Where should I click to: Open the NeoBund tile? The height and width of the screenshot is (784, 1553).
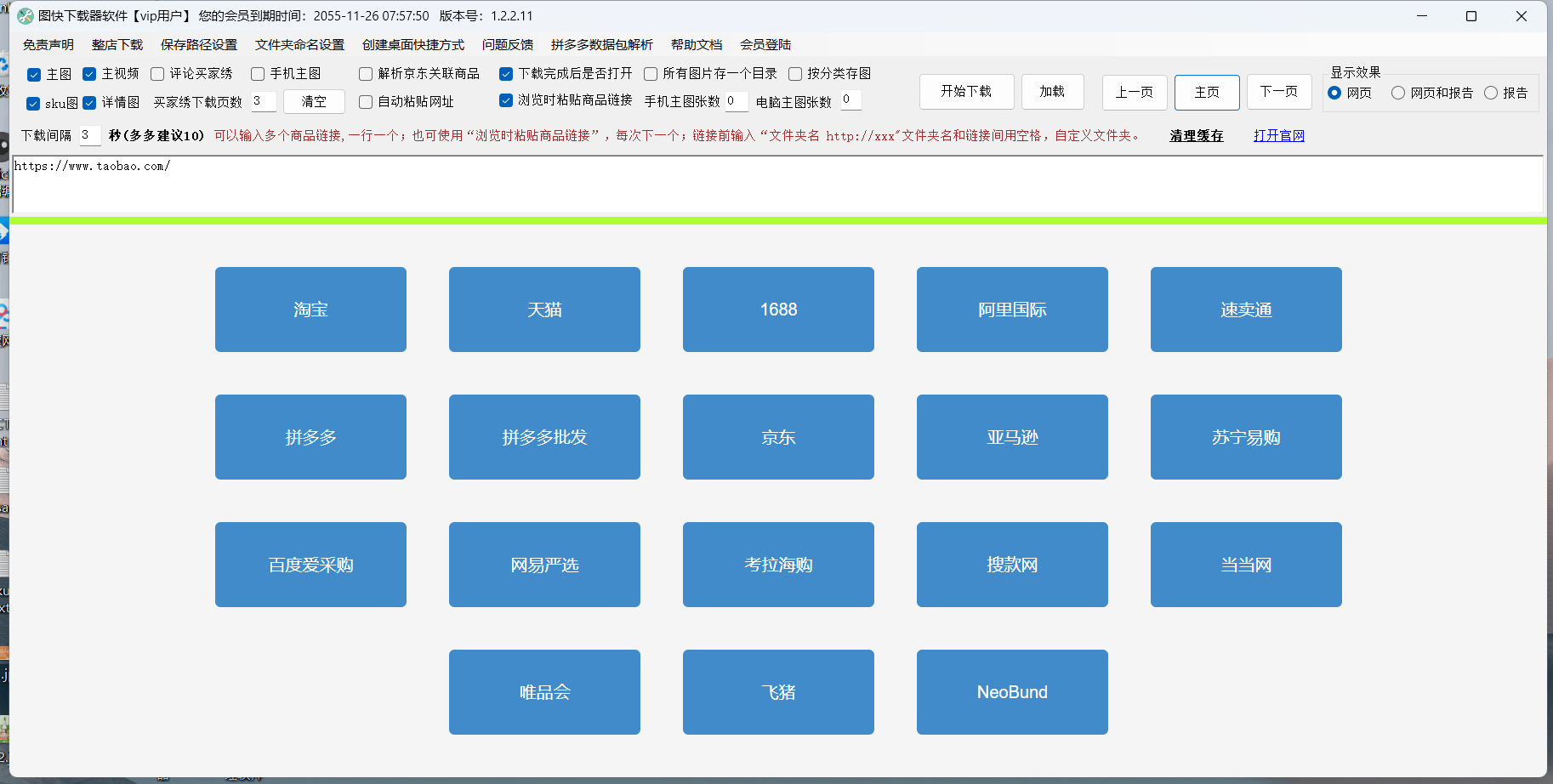click(1012, 692)
